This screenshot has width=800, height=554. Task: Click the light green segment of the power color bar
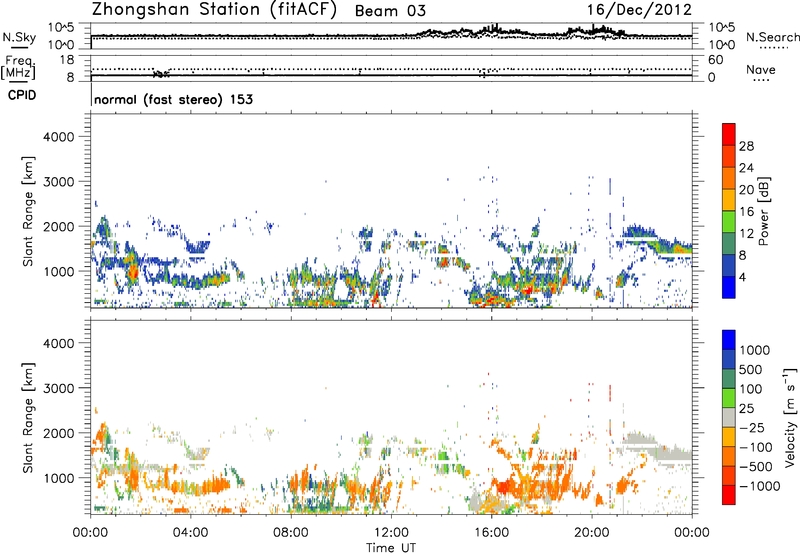(x=729, y=222)
